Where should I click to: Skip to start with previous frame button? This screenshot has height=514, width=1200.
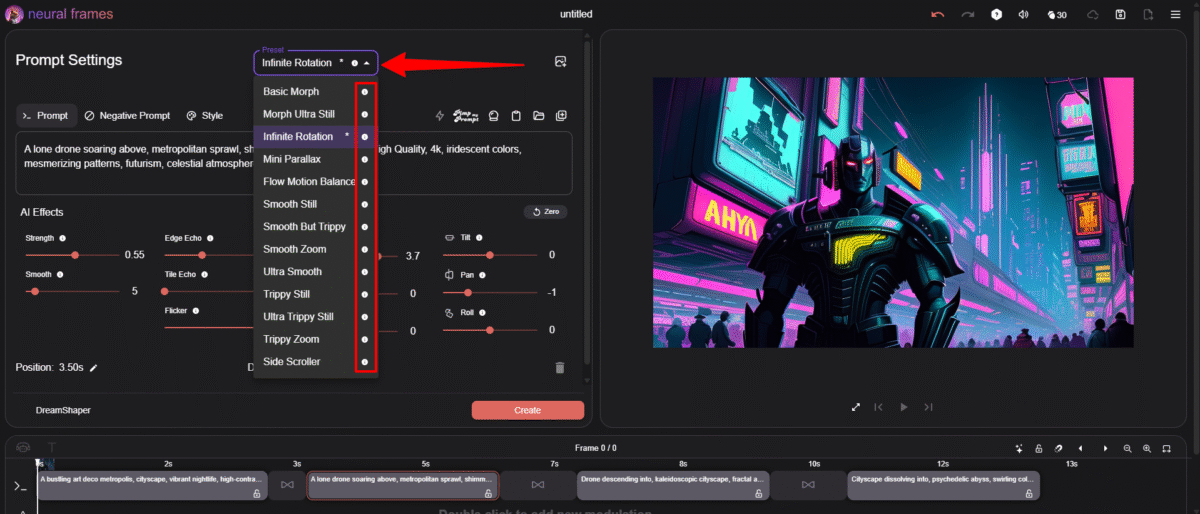[879, 407]
